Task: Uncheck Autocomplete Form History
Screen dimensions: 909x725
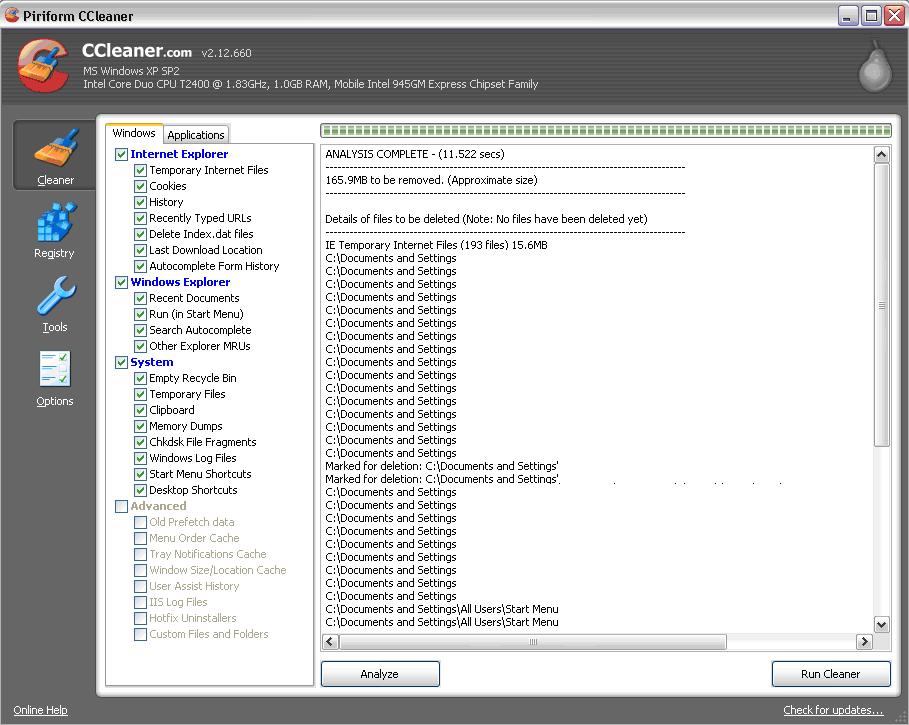Action: click(x=140, y=266)
